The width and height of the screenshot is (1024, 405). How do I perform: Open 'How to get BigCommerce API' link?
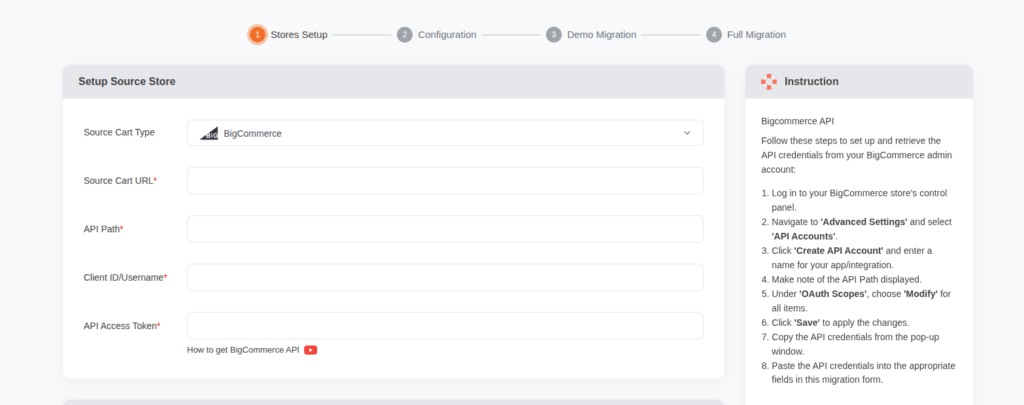[x=243, y=350]
